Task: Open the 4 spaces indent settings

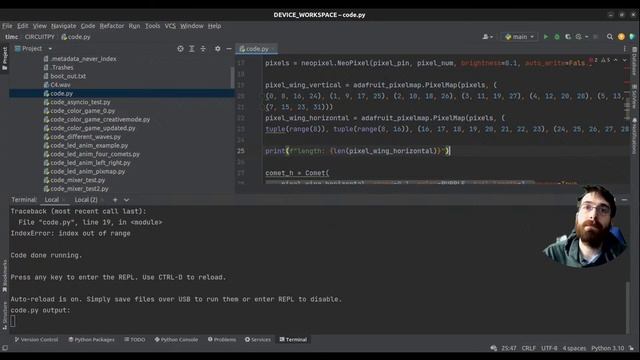Action: click(x=574, y=348)
